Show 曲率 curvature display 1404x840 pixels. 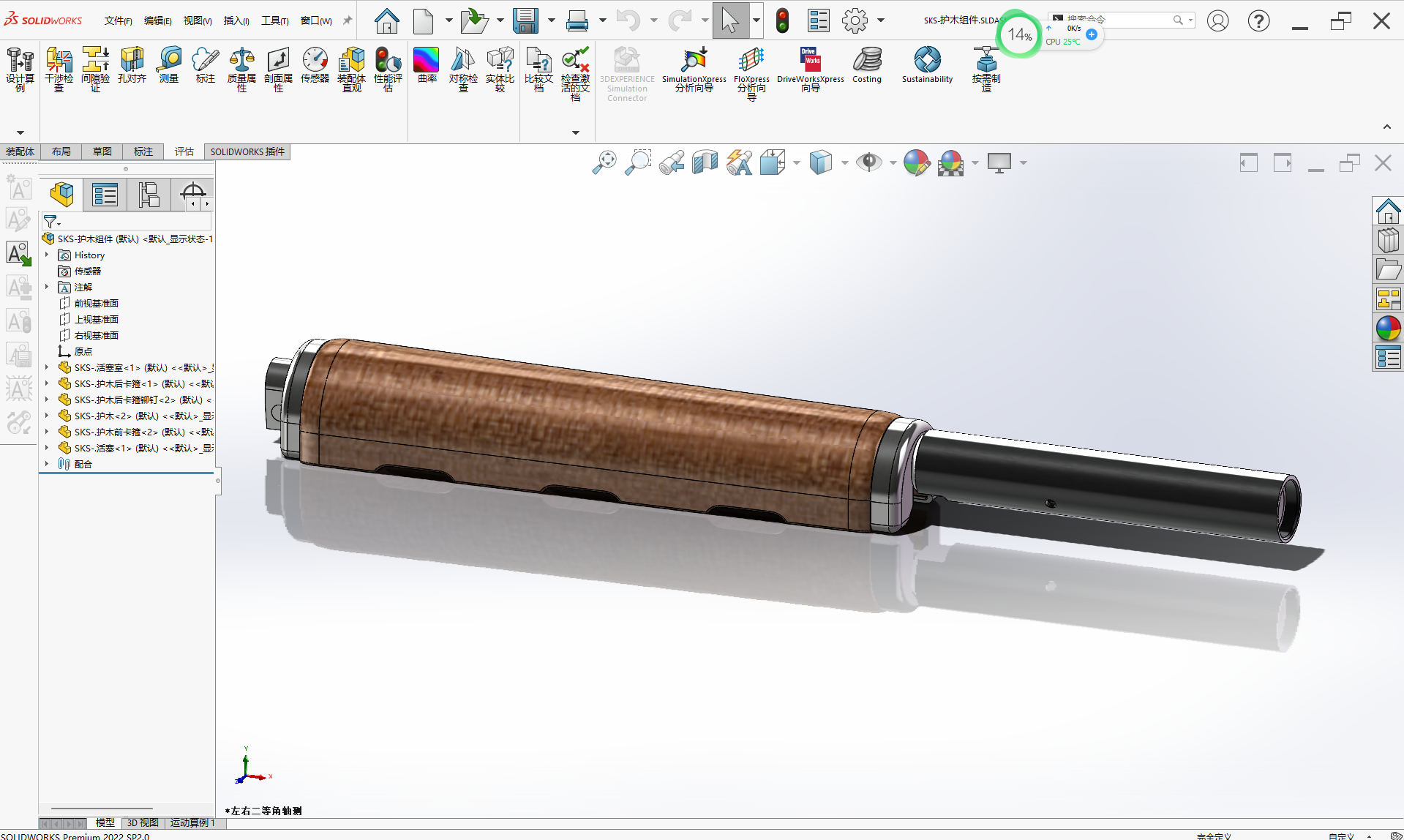pyautogui.click(x=427, y=65)
